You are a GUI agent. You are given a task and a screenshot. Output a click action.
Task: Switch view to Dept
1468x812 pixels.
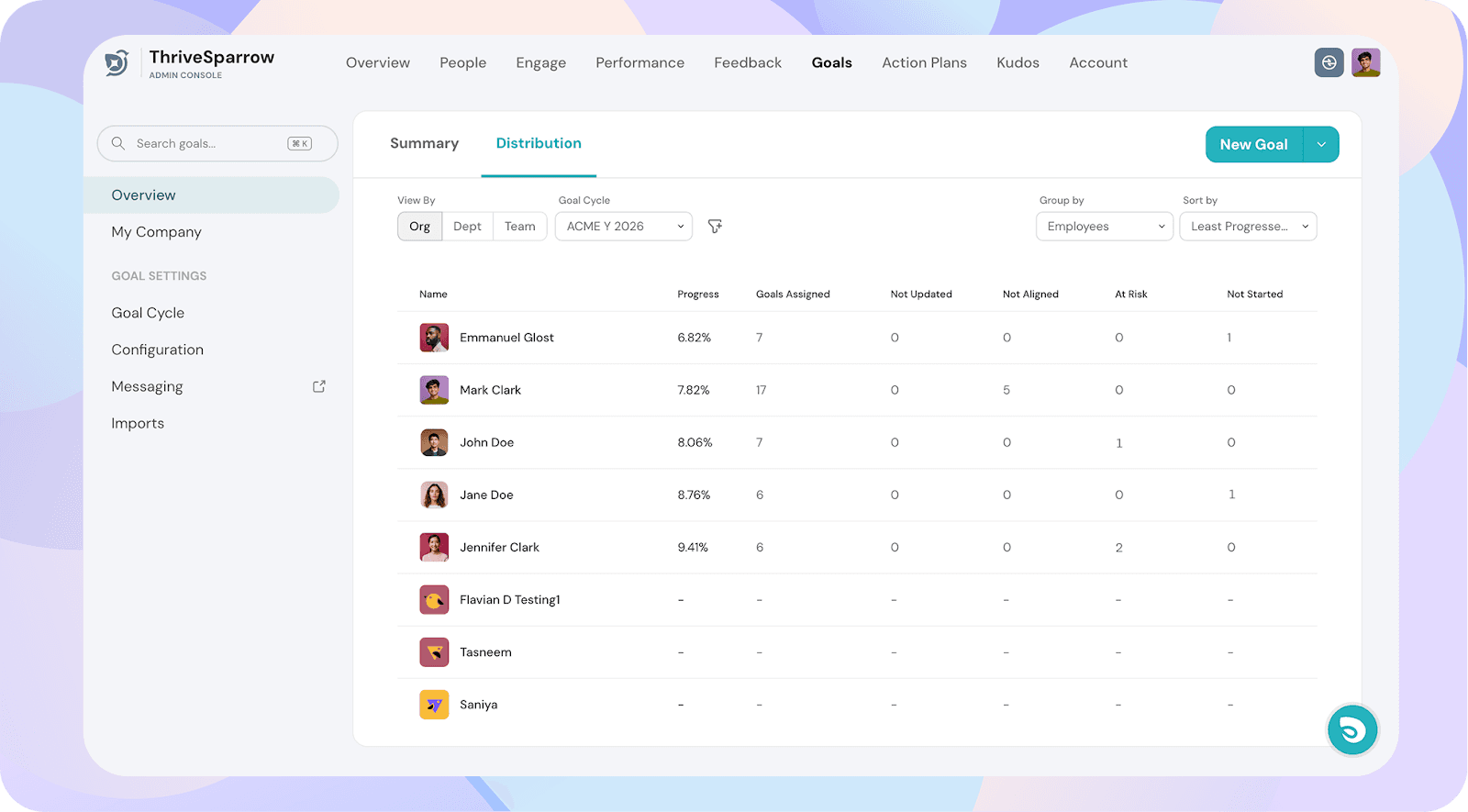click(x=467, y=227)
